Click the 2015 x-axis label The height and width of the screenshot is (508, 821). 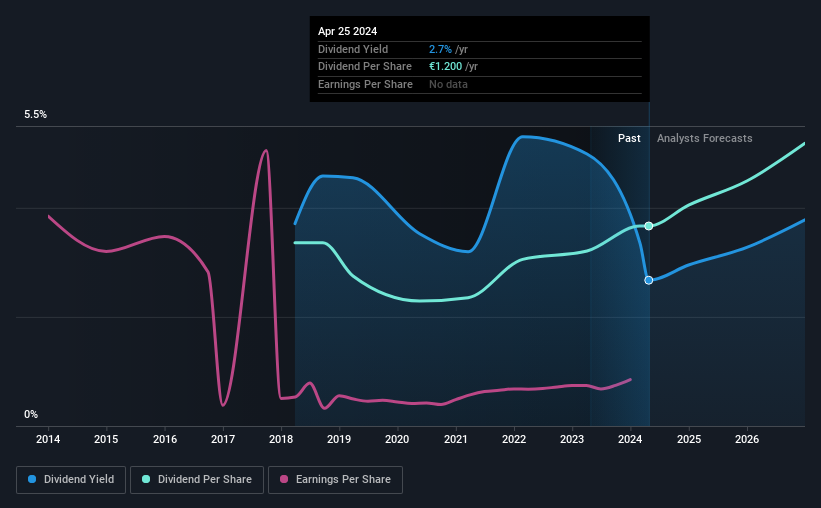pos(106,439)
